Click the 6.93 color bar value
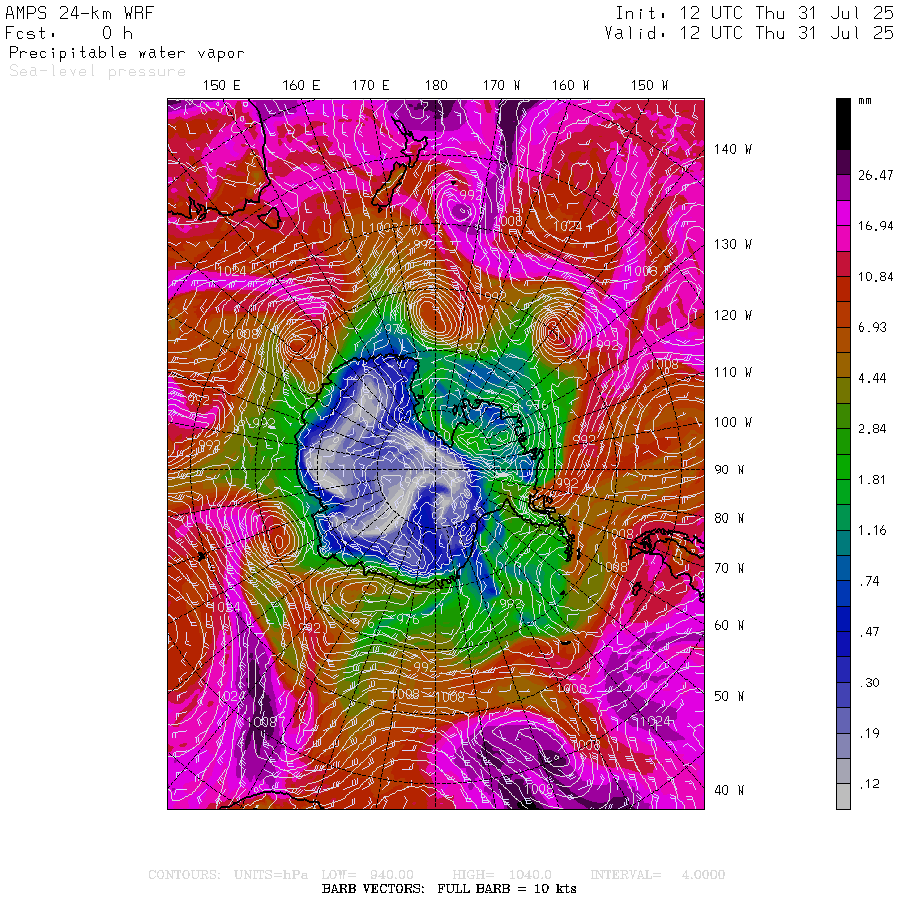The image size is (900, 900). tap(872, 328)
